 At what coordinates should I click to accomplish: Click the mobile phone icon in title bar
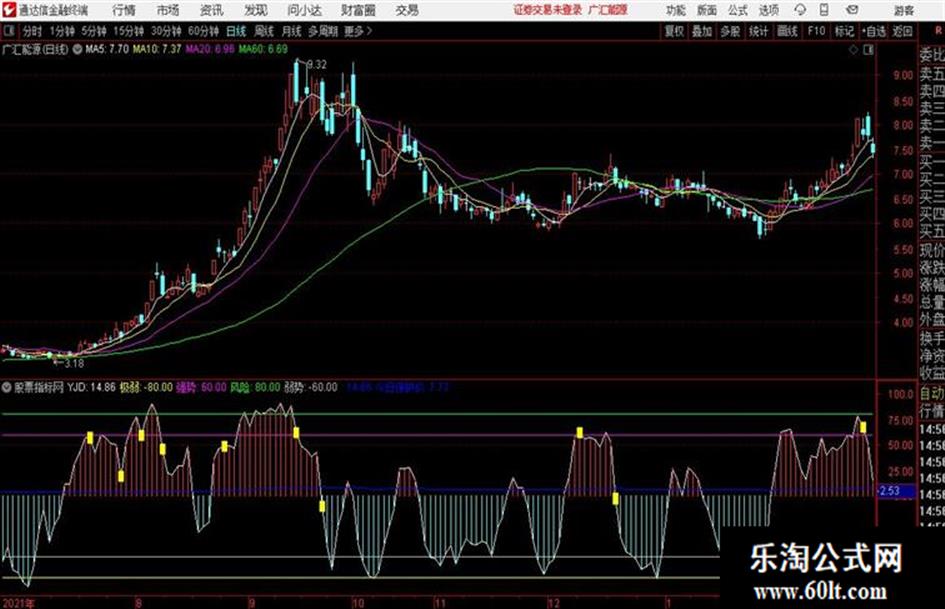(824, 10)
